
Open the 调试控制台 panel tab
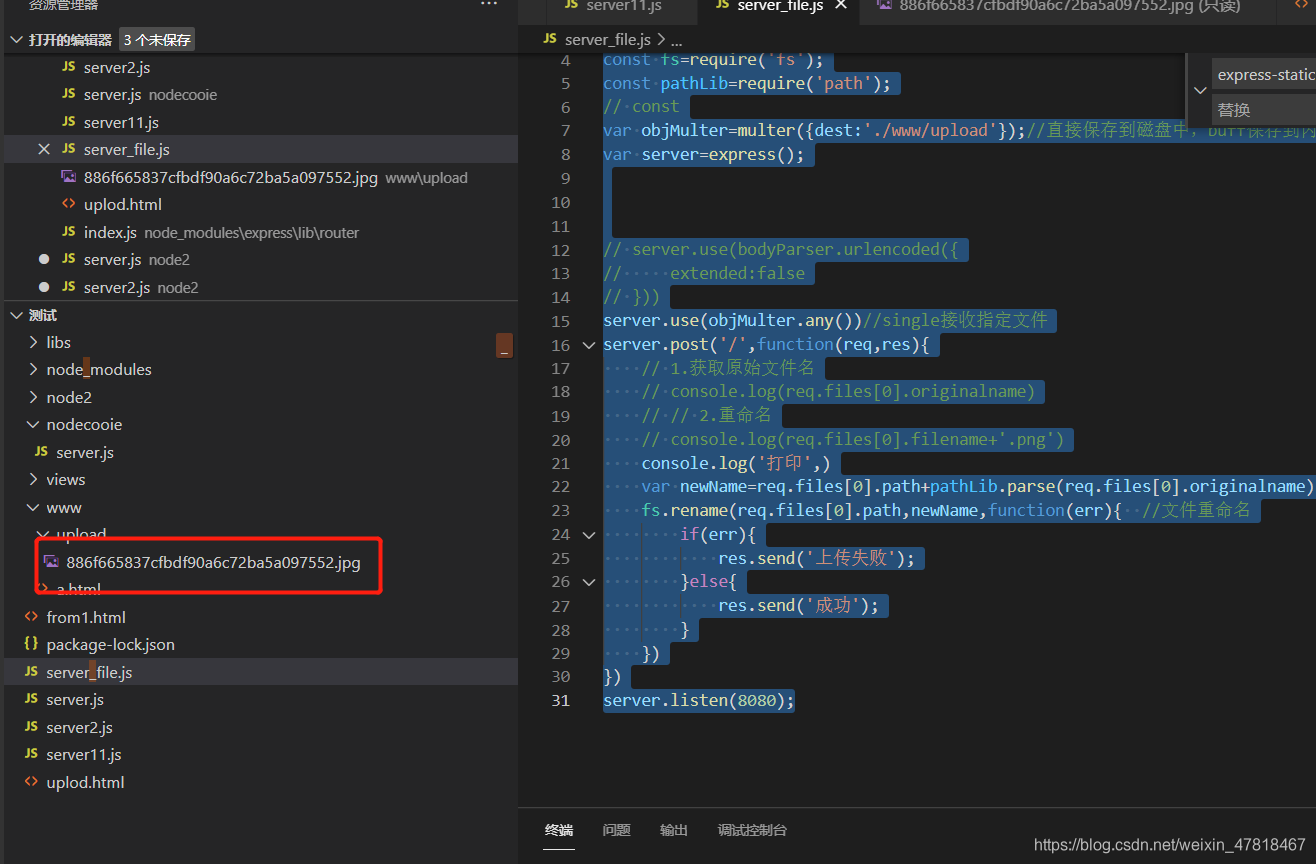click(x=752, y=830)
